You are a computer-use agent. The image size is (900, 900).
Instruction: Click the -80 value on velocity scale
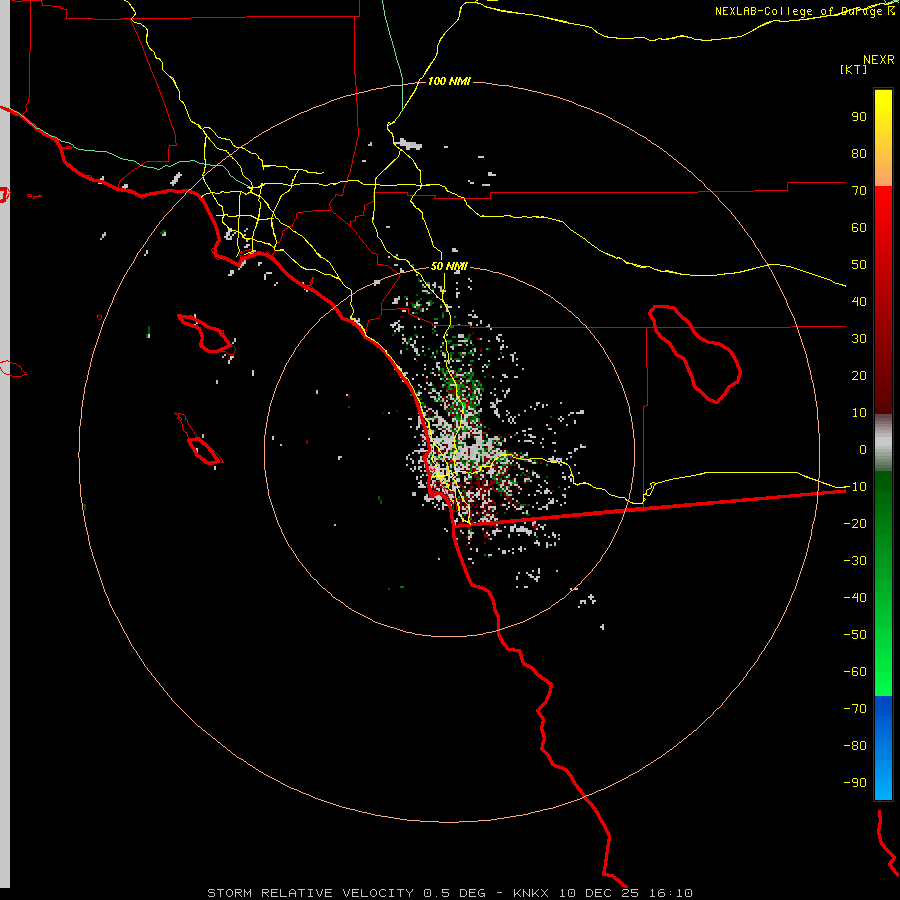(855, 746)
